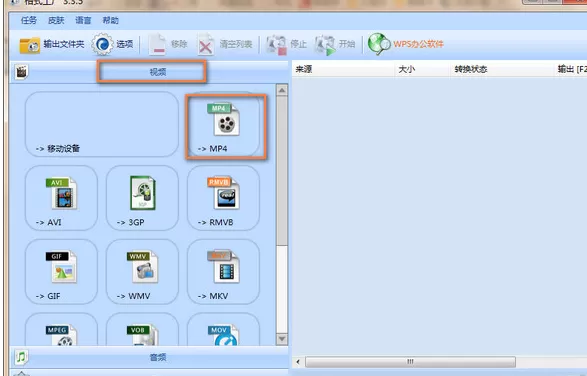The width and height of the screenshot is (587, 376).
Task: Sort by the 来源 column header
Action: [x=343, y=69]
